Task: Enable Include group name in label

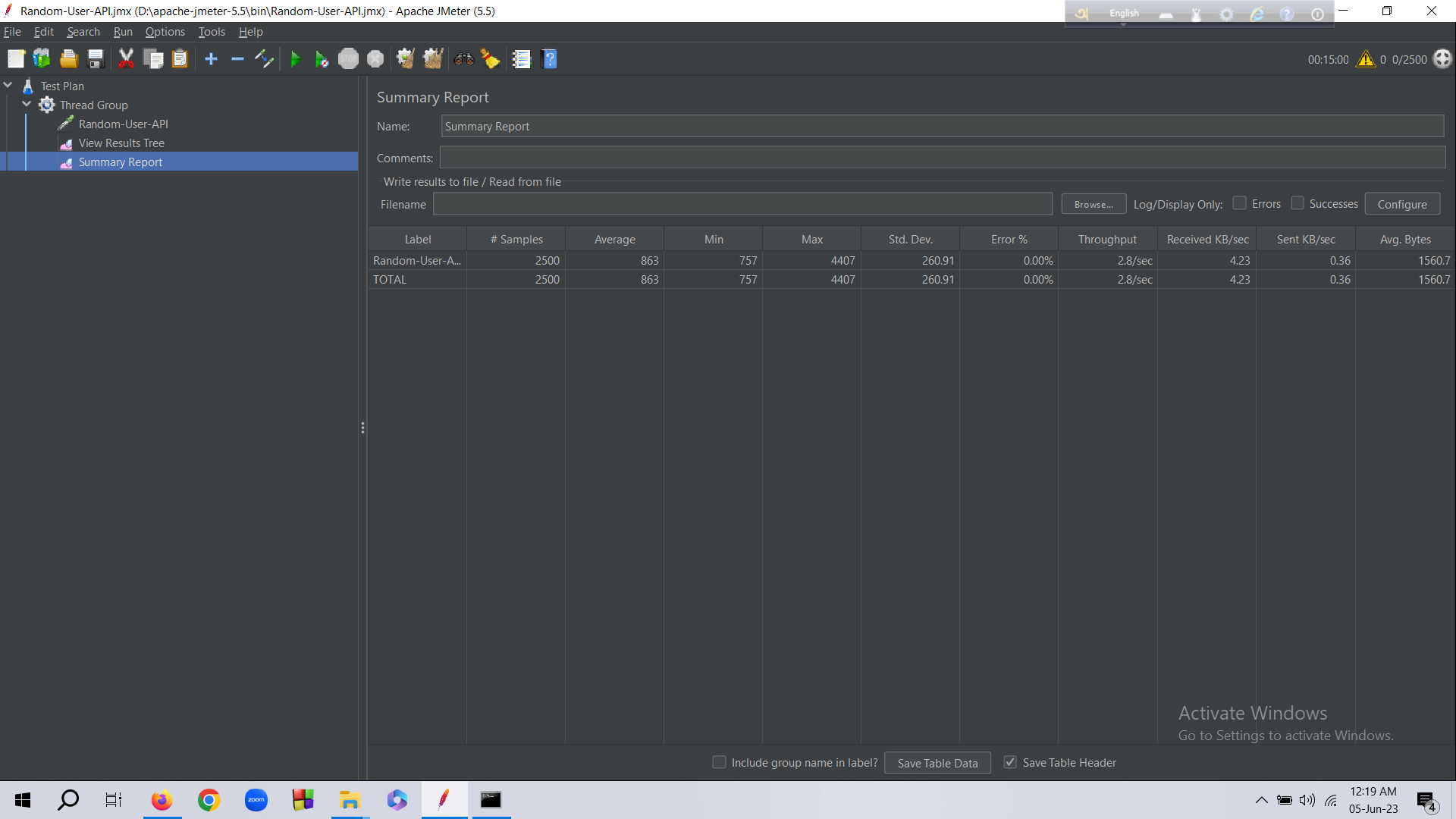Action: (x=719, y=762)
